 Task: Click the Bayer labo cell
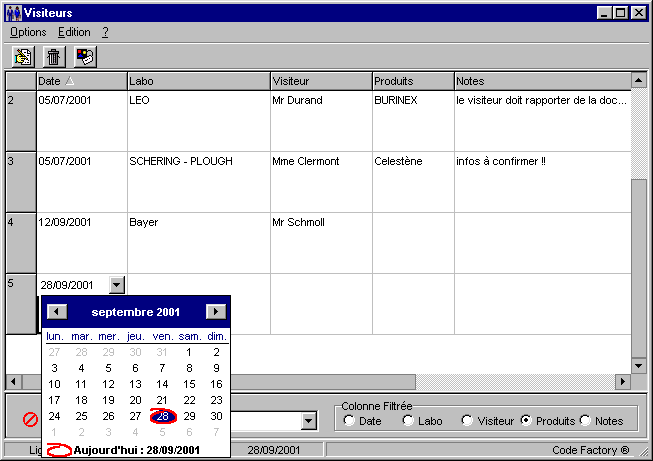pos(199,243)
